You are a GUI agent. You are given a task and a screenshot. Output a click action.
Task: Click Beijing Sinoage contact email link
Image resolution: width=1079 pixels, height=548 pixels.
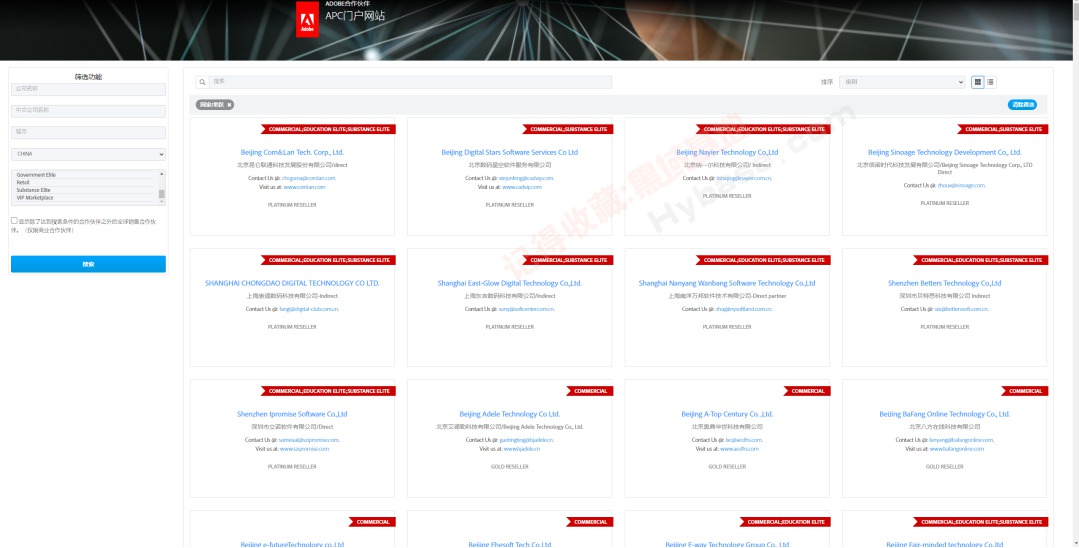pyautogui.click(x=961, y=185)
